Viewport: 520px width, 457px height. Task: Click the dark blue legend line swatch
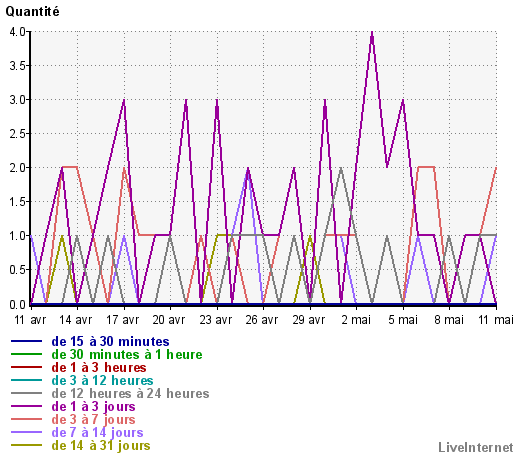point(26,341)
